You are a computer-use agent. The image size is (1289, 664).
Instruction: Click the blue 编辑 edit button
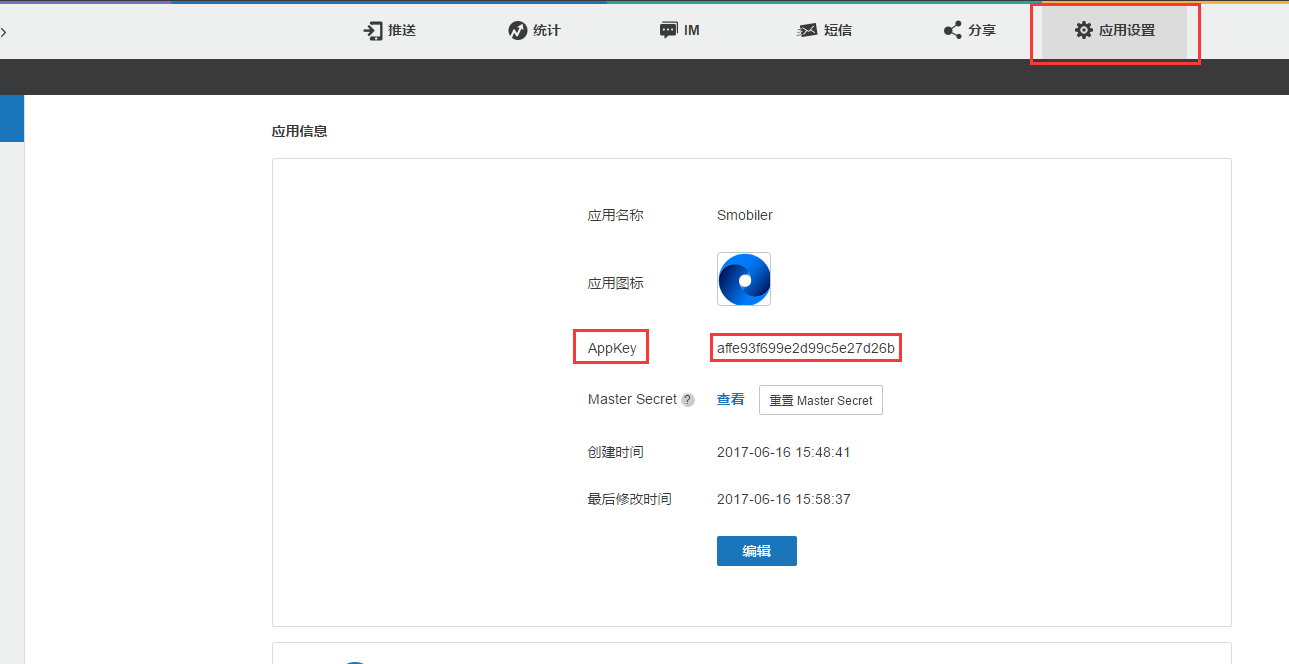(757, 551)
